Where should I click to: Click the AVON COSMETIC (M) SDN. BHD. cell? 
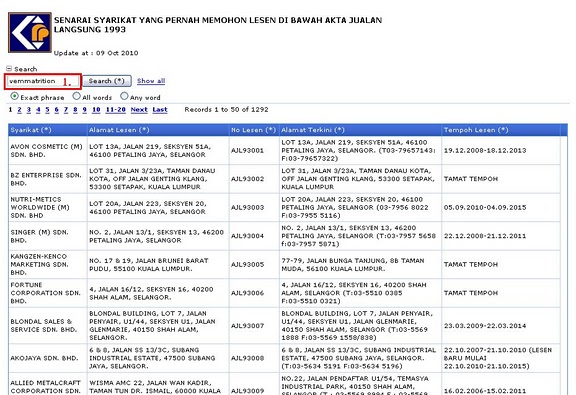[48, 151]
